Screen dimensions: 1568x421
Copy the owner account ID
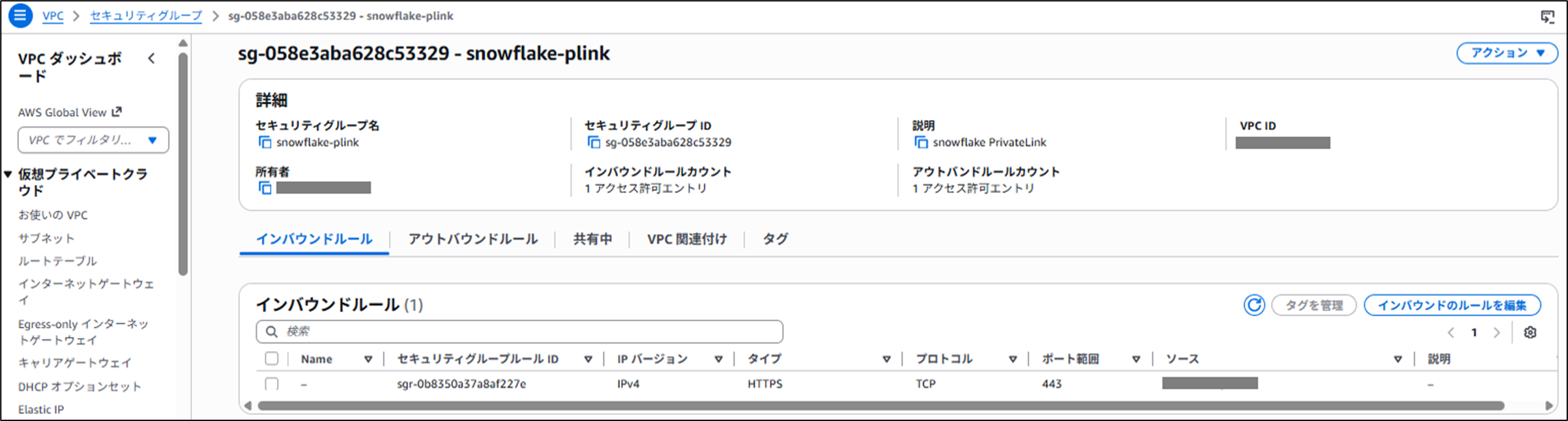pyautogui.click(x=265, y=188)
